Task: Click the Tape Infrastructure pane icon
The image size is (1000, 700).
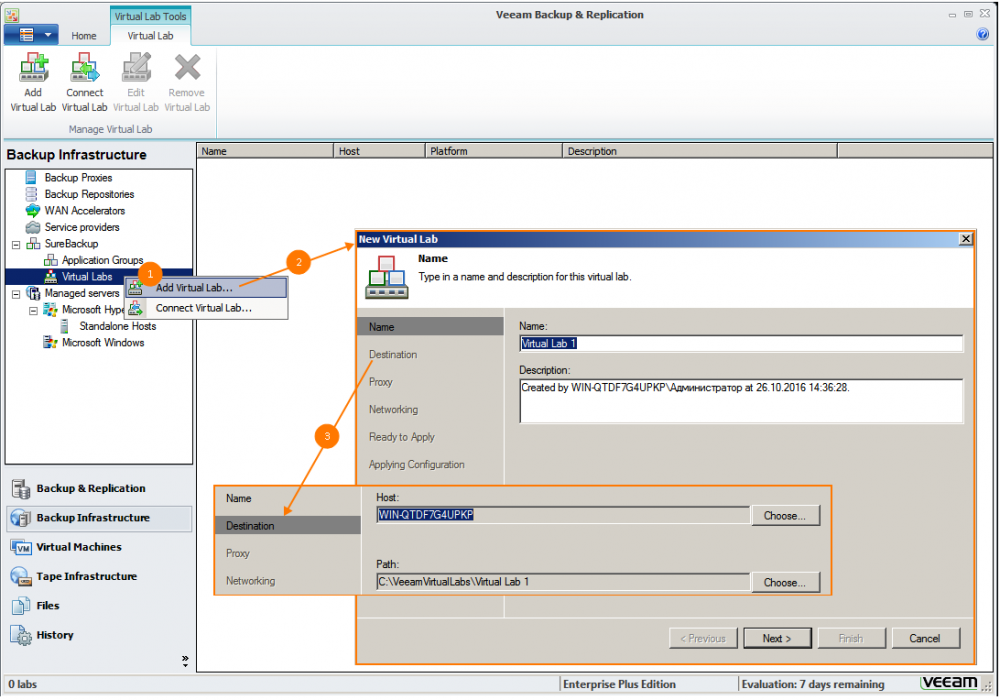Action: point(21,577)
